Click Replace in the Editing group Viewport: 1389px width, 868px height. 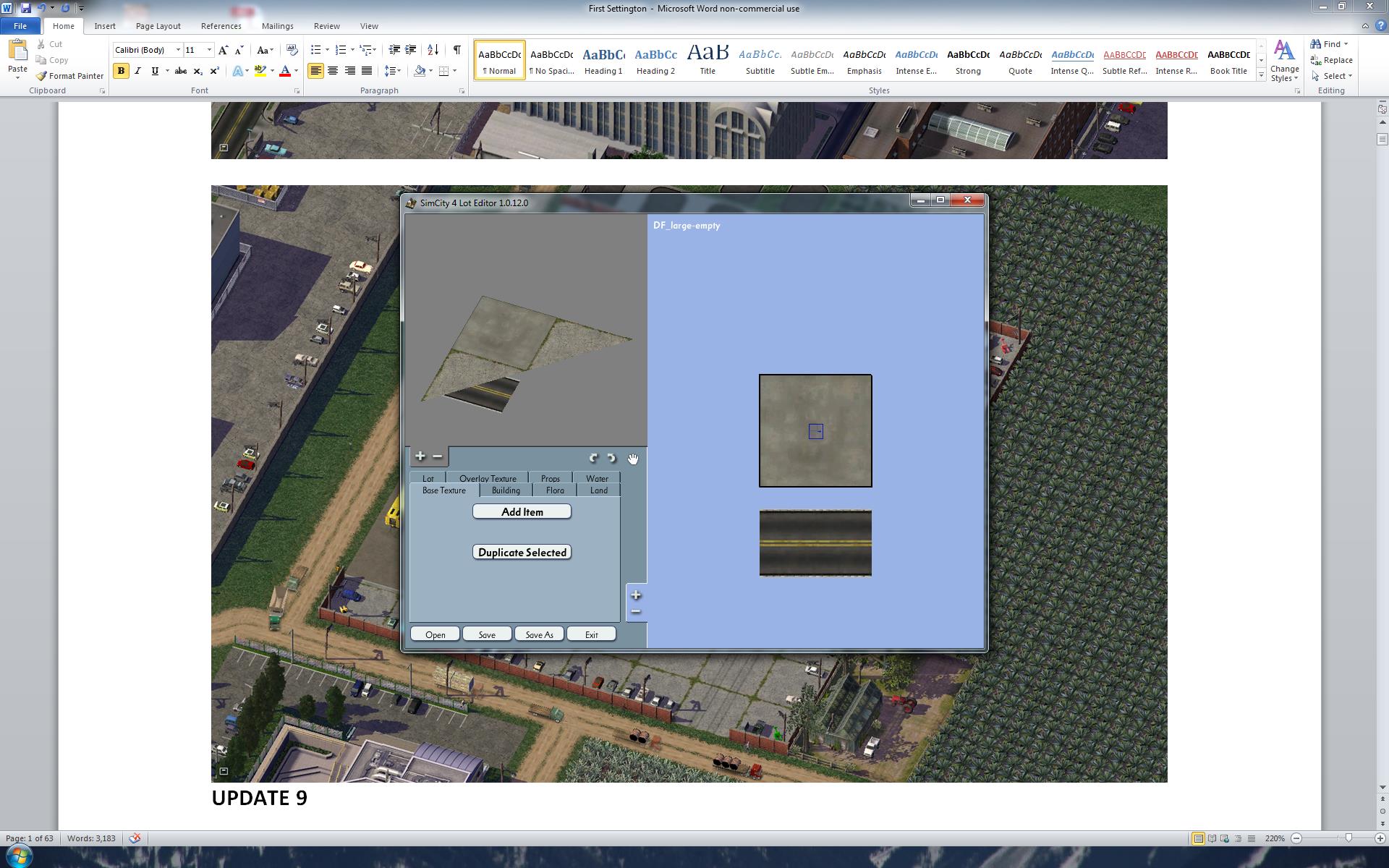[x=1332, y=60]
